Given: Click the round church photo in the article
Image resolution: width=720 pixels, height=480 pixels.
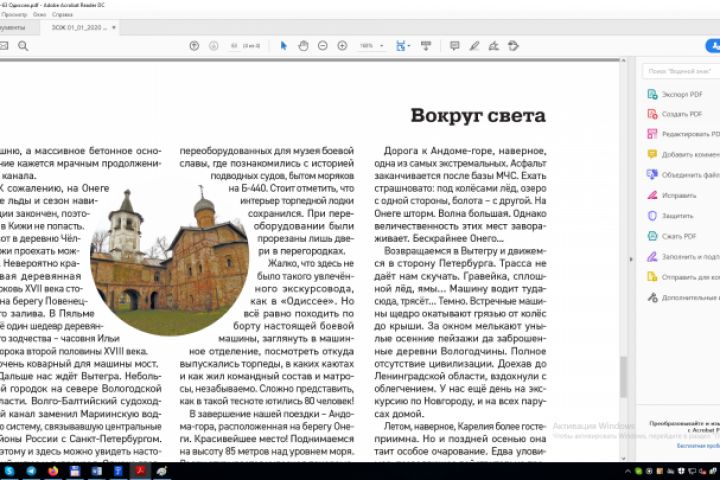Looking at the screenshot, I should pyautogui.click(x=169, y=261).
